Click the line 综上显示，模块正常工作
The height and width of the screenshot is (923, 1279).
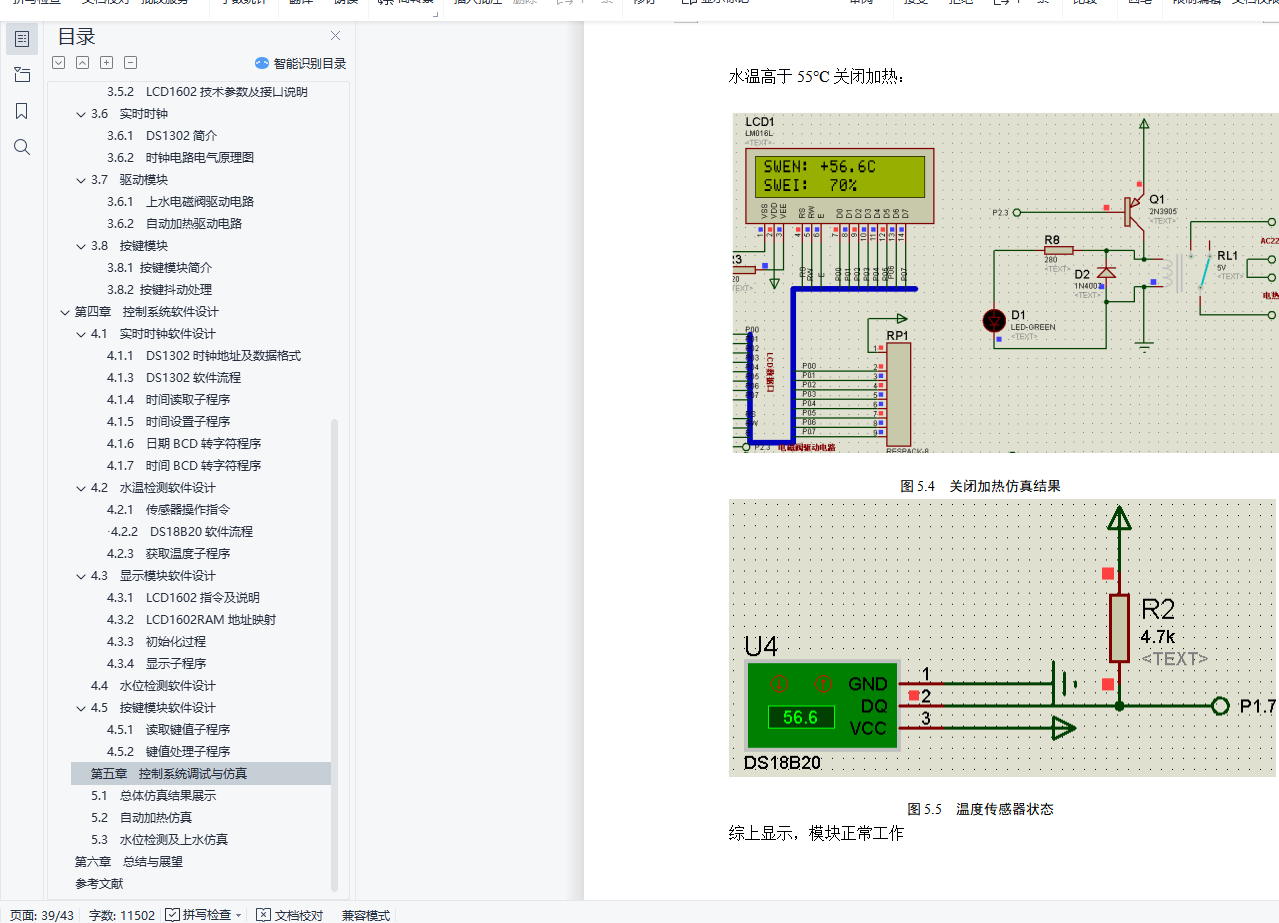pos(816,834)
